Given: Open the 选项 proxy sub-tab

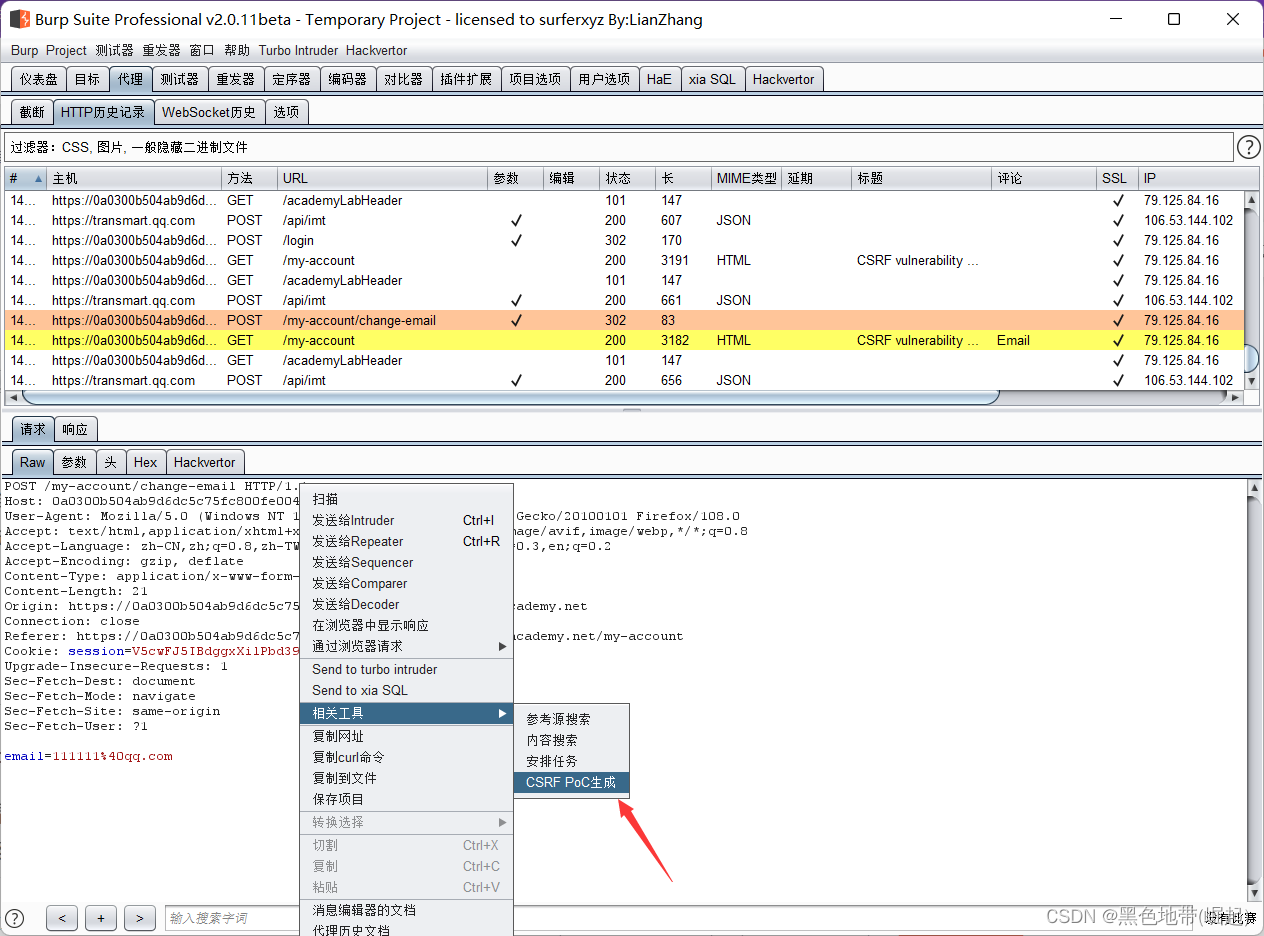Looking at the screenshot, I should [x=286, y=112].
